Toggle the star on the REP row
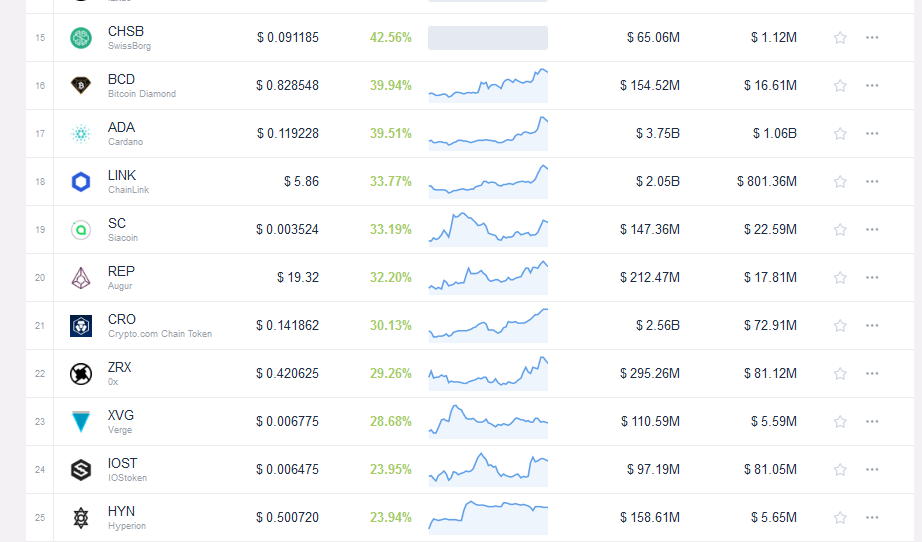Image resolution: width=922 pixels, height=542 pixels. [840, 278]
